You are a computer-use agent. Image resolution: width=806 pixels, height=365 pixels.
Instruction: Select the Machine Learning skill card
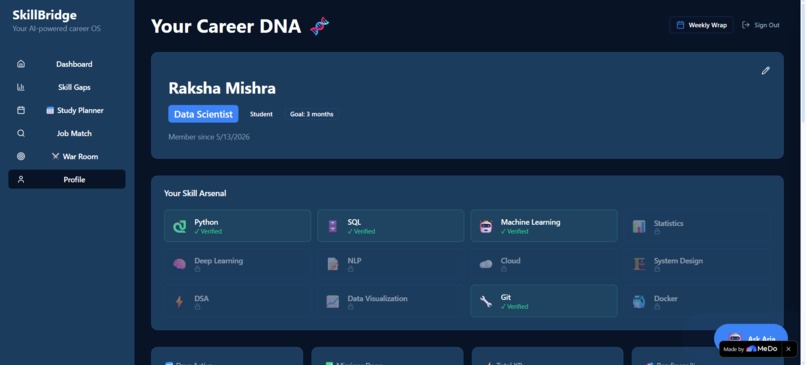point(544,226)
